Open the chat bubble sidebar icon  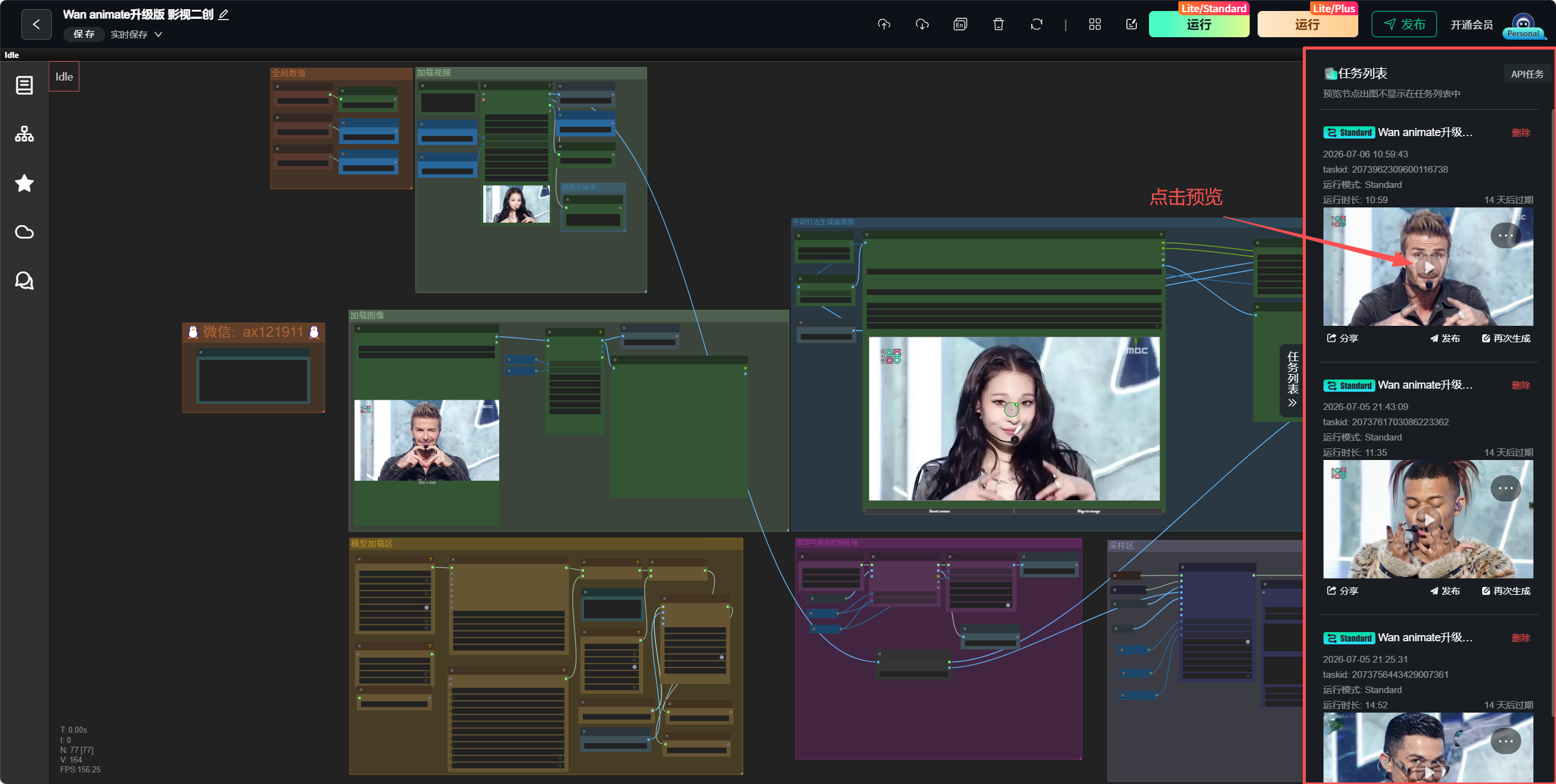click(24, 281)
